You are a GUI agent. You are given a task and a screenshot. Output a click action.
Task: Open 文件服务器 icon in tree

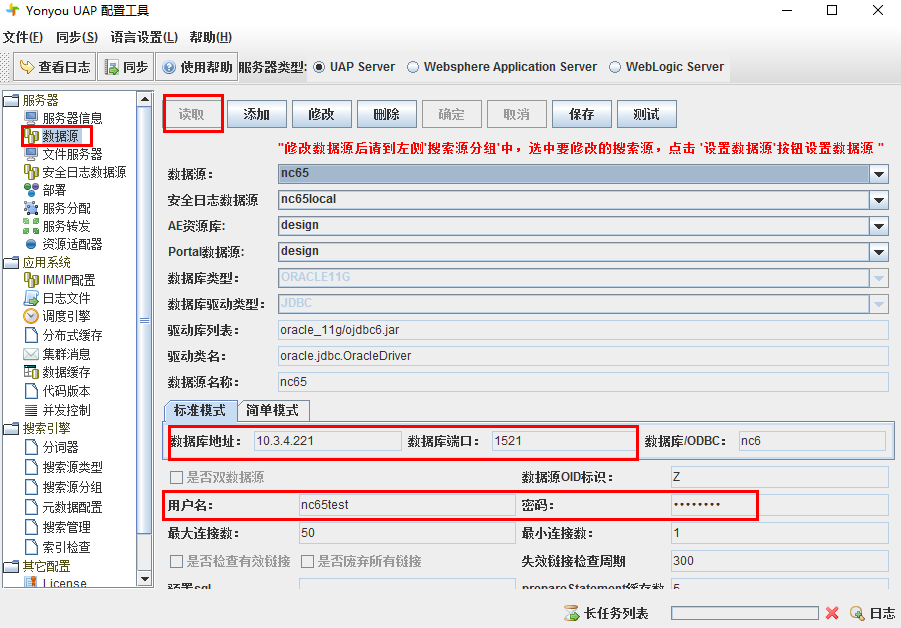coord(31,154)
